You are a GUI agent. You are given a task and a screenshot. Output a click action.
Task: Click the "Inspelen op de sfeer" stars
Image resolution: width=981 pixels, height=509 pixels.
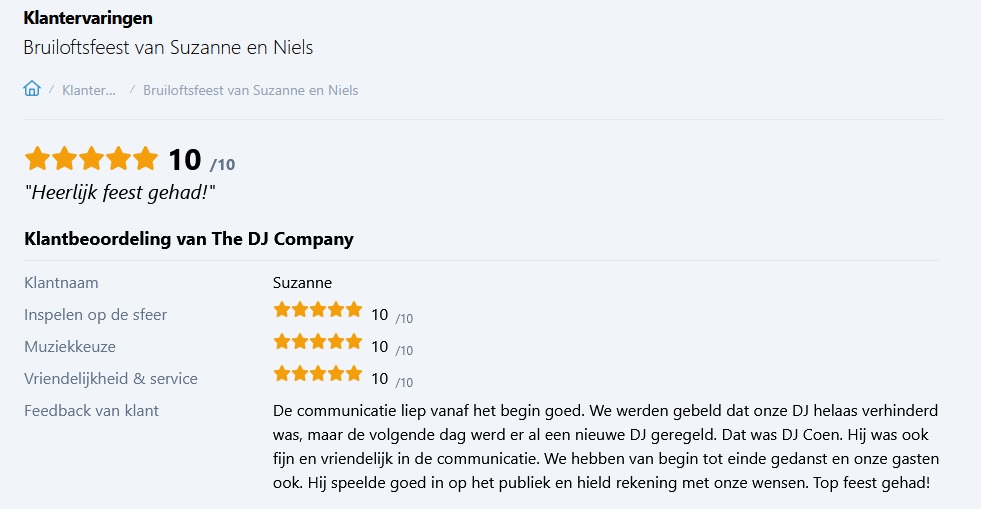317,310
